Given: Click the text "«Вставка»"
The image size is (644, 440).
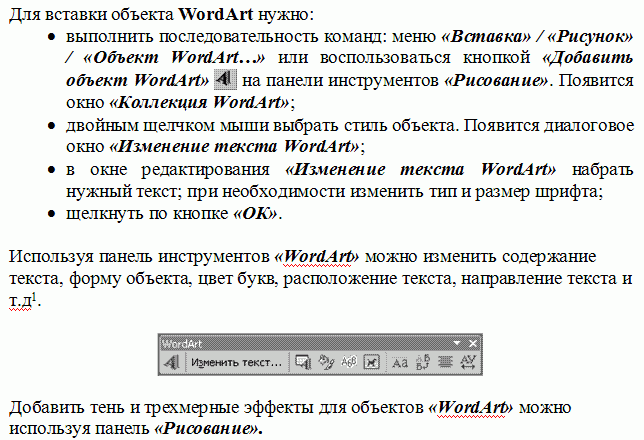Looking at the screenshot, I should point(486,37).
